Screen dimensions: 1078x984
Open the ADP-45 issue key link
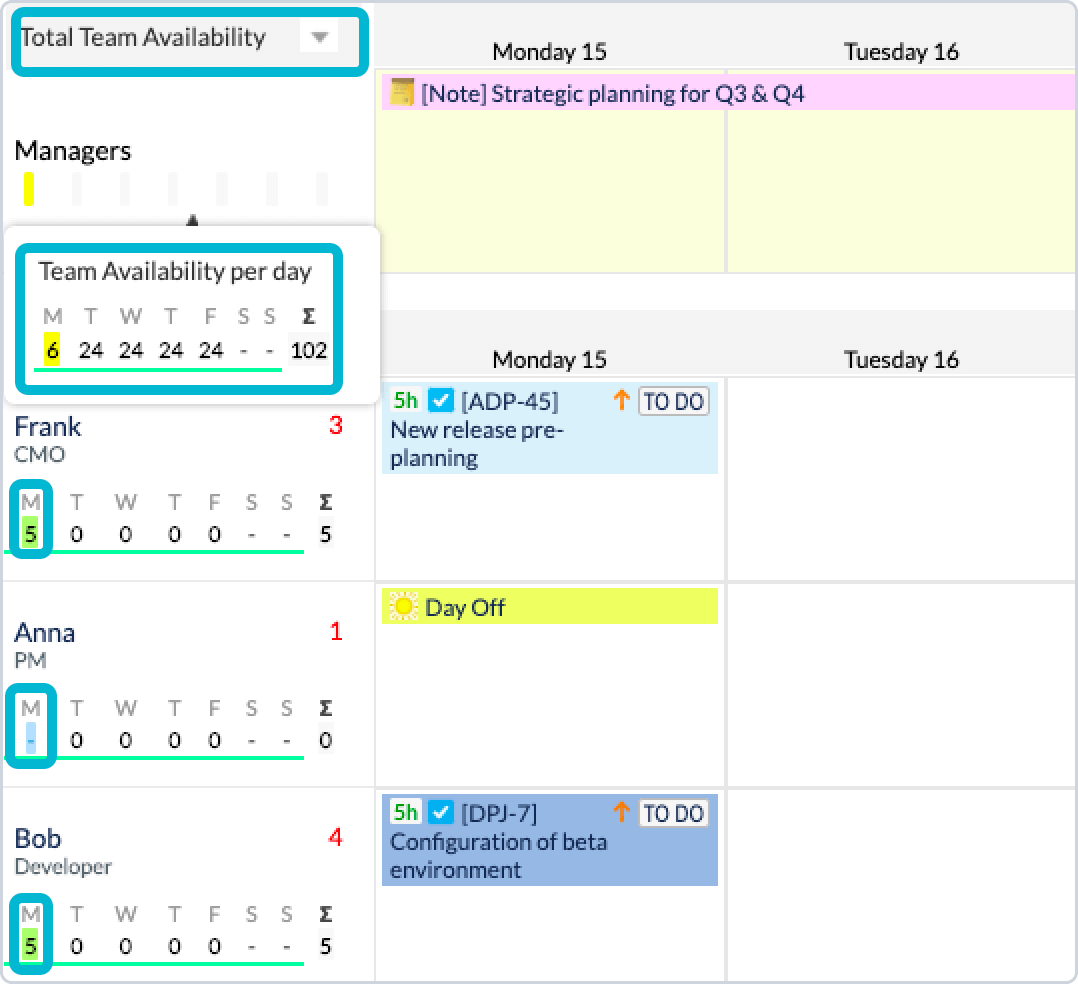[509, 402]
